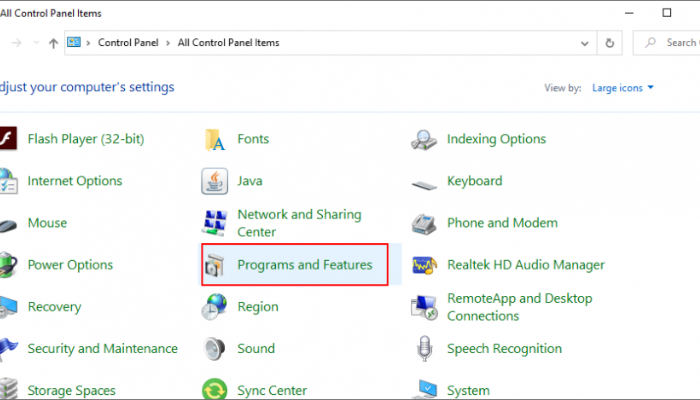Open the Programs and Features icon
Image resolution: width=700 pixels, height=400 pixels.
[x=215, y=265]
